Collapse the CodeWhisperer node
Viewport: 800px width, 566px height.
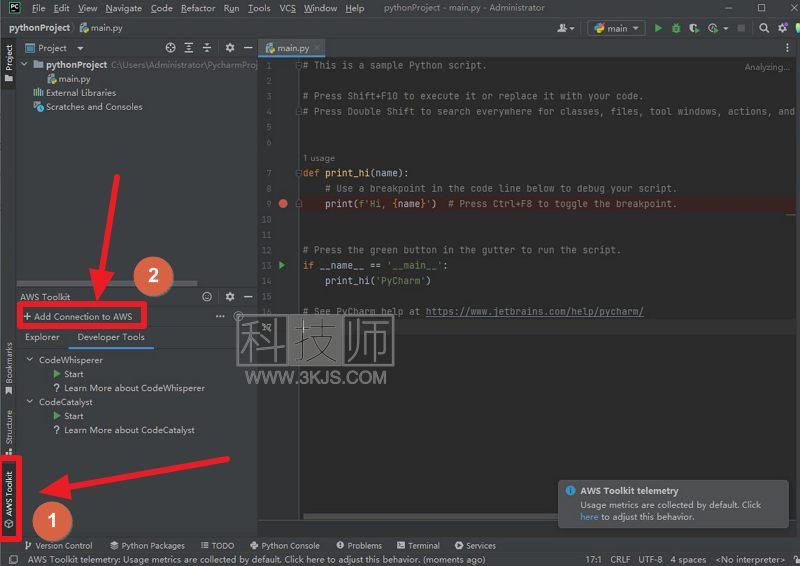pos(30,360)
